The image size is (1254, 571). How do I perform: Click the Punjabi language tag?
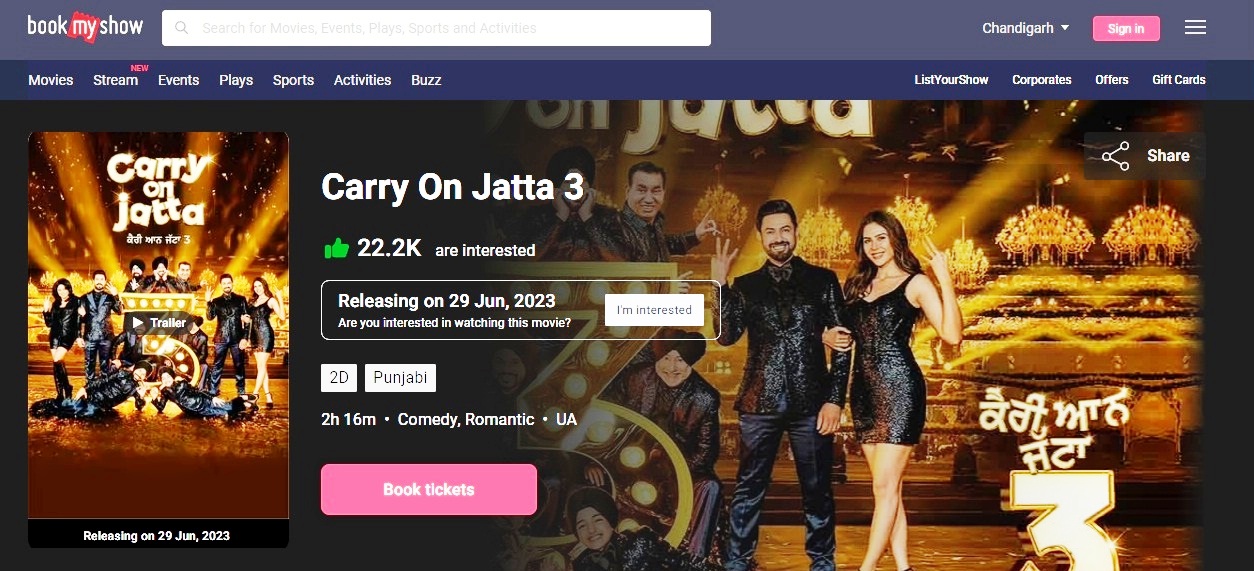click(400, 378)
